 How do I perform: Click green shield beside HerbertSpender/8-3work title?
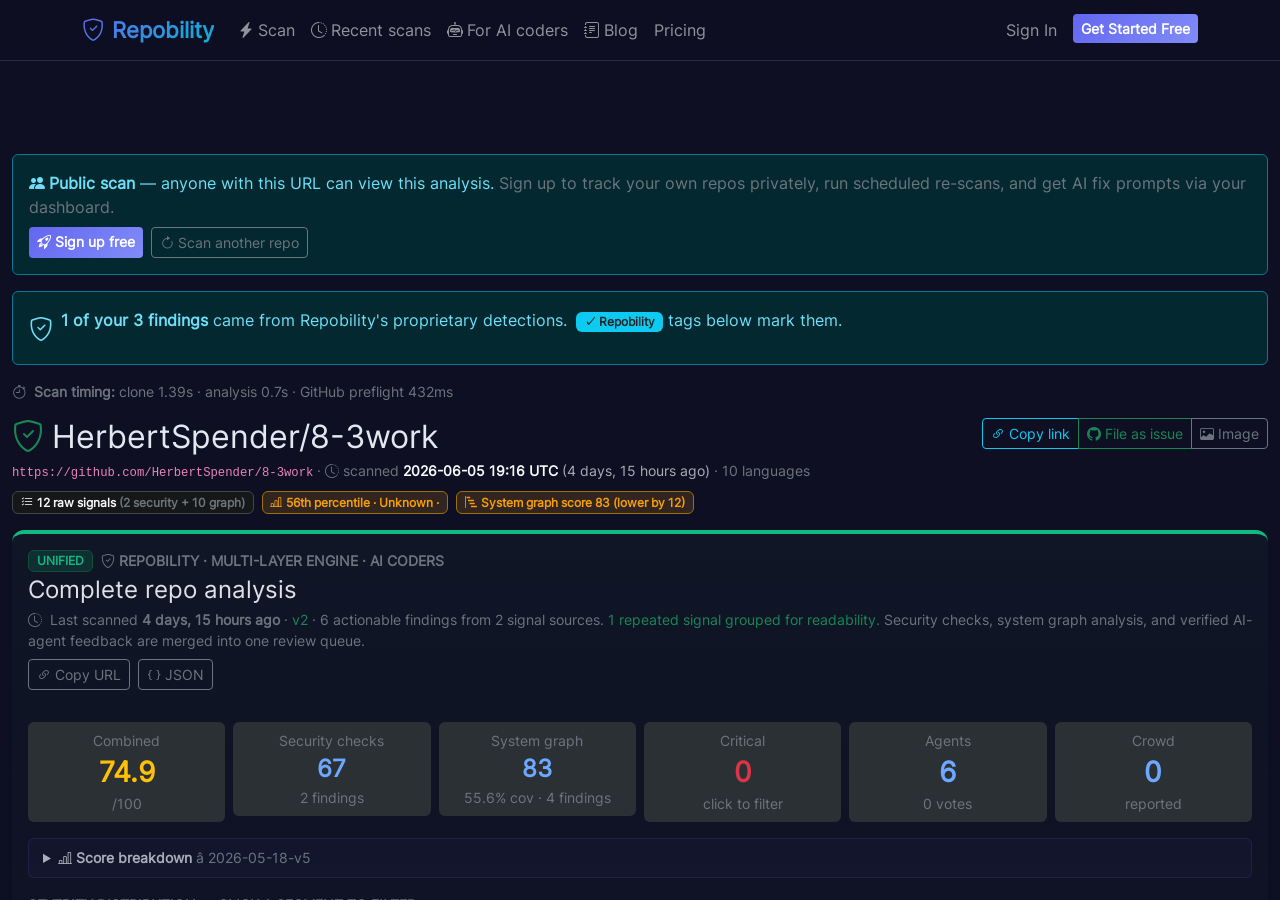pos(28,436)
